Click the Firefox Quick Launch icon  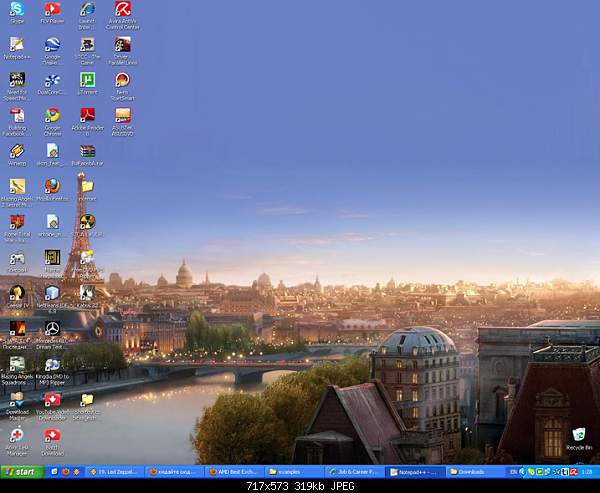(x=66, y=472)
